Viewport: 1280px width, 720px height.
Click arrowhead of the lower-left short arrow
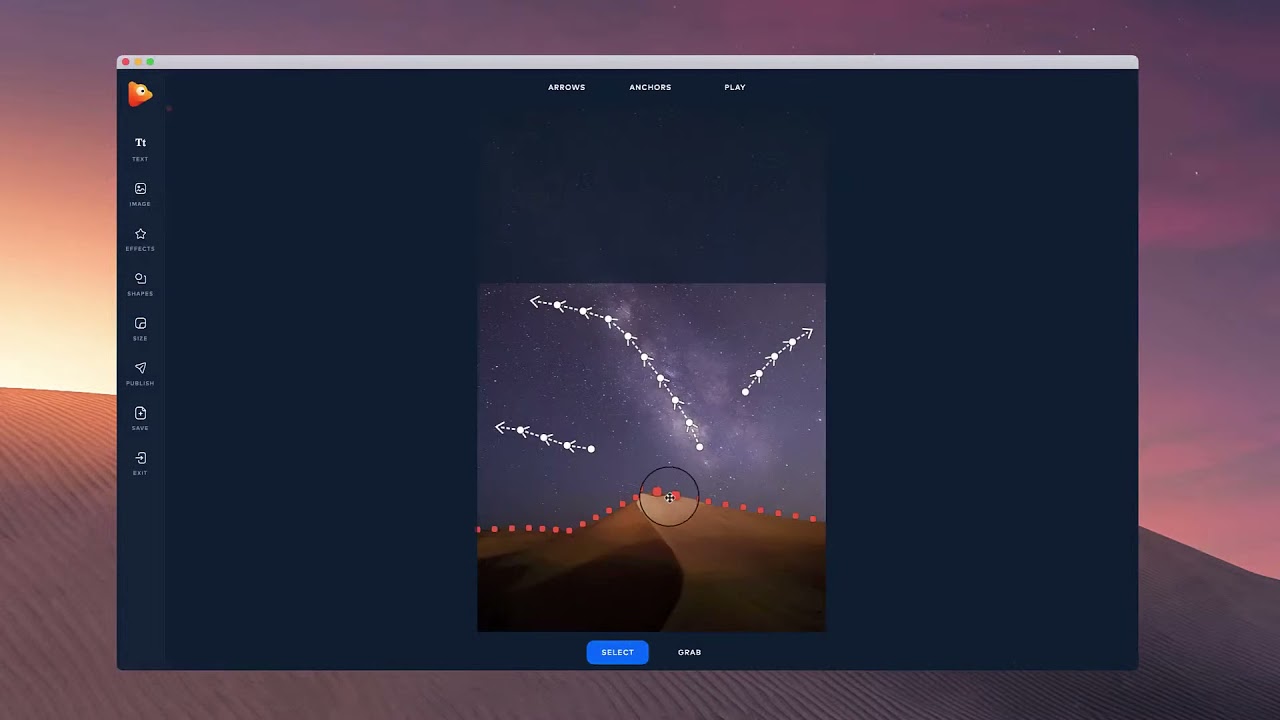(x=500, y=427)
